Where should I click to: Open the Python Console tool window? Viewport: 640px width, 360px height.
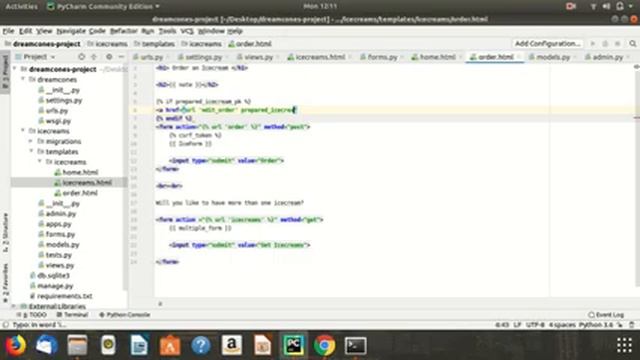125,315
